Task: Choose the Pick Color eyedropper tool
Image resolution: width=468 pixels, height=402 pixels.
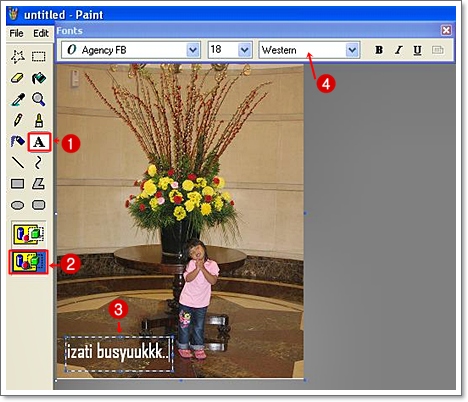Action: (17, 99)
